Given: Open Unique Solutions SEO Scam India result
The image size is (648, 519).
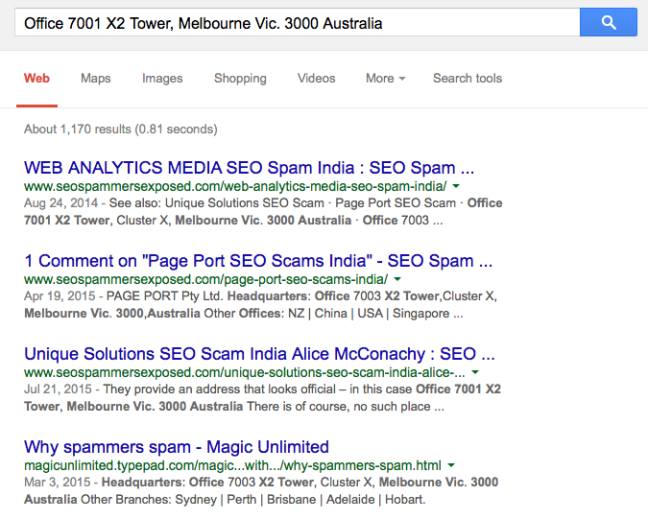Looking at the screenshot, I should point(250,354).
